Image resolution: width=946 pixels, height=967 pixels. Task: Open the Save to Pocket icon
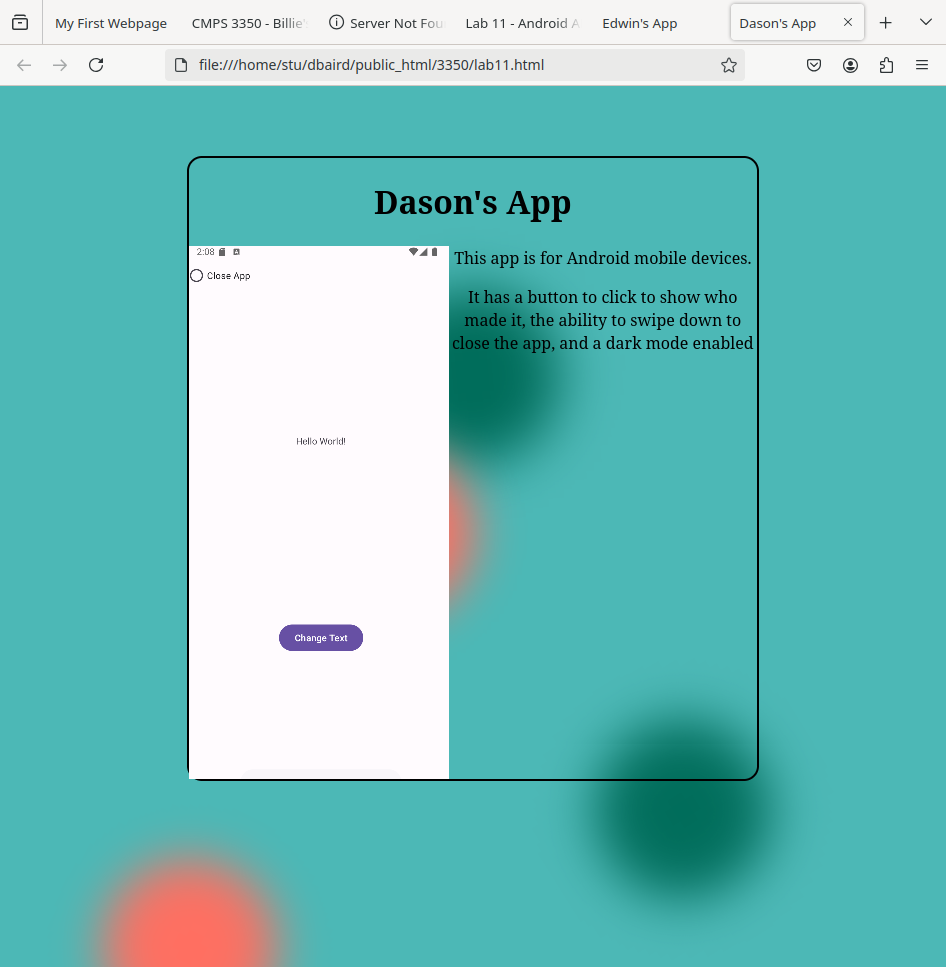pyautogui.click(x=814, y=65)
